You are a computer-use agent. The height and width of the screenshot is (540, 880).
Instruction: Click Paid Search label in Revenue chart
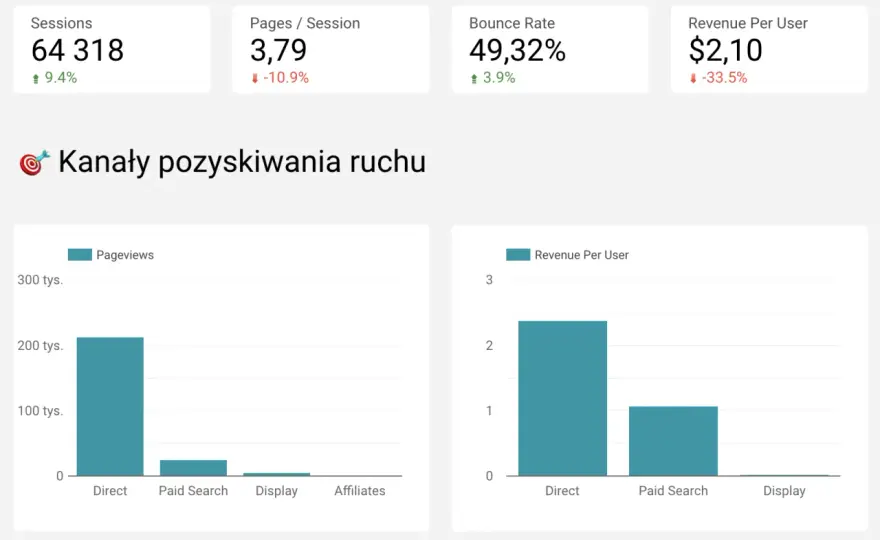tap(673, 491)
